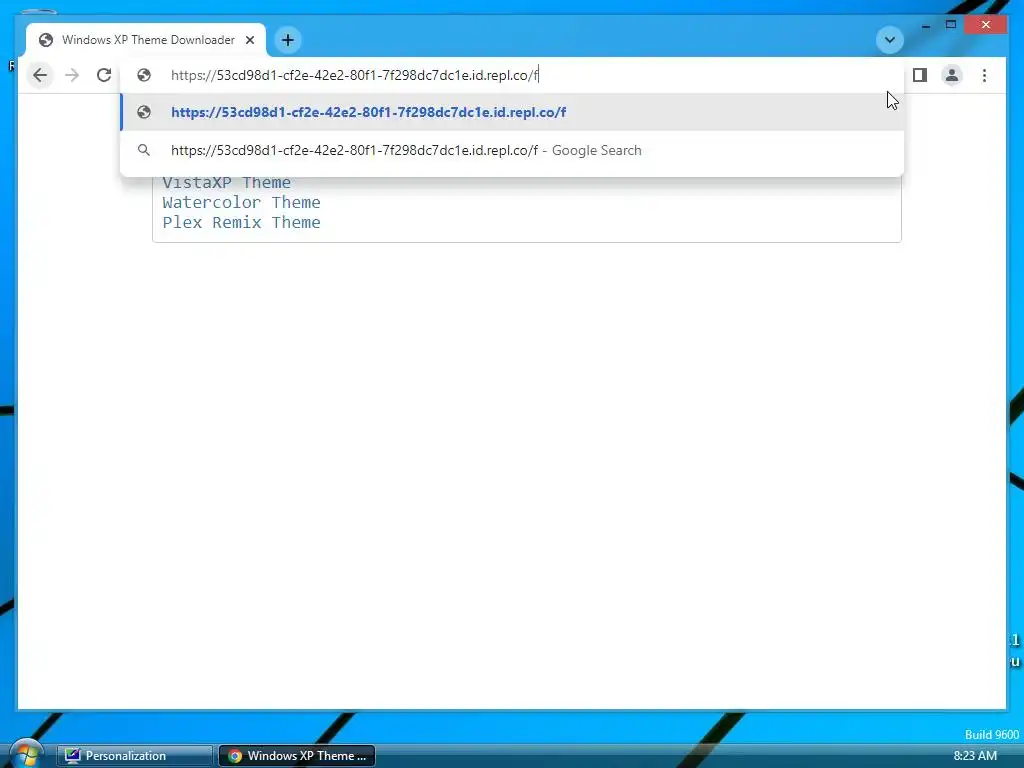Minimize the Chrome browser window
This screenshot has height=768, width=1024.
coord(926,25)
